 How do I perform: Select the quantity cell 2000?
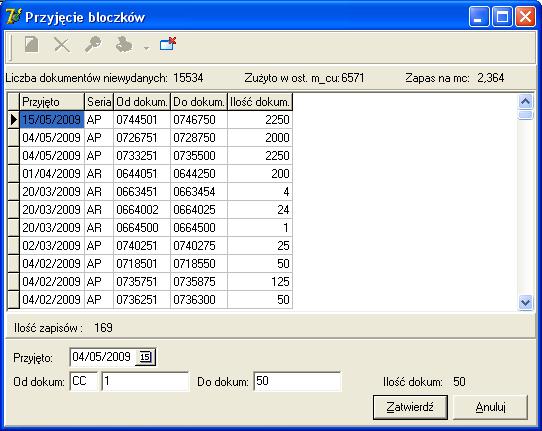260,138
